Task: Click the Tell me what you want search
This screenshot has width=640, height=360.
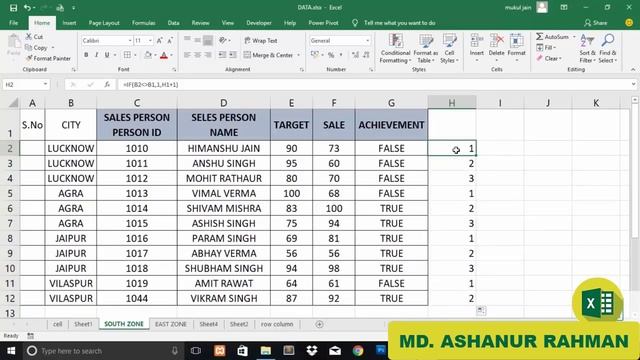Action: click(x=399, y=23)
